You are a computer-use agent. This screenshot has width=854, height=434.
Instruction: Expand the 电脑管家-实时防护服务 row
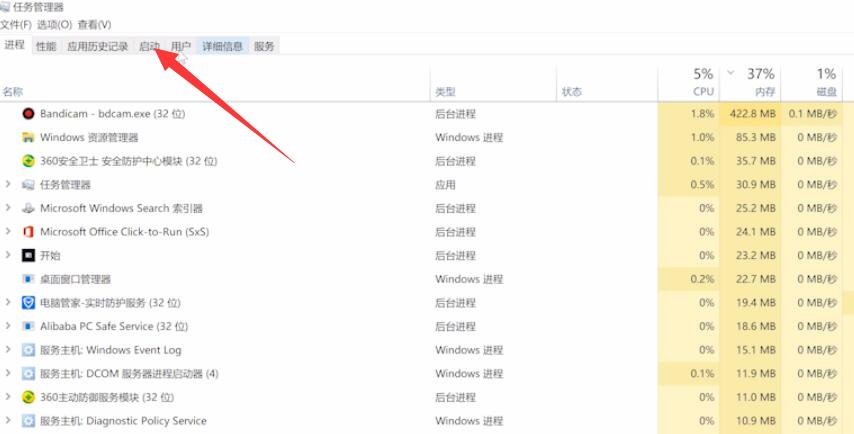coord(8,302)
